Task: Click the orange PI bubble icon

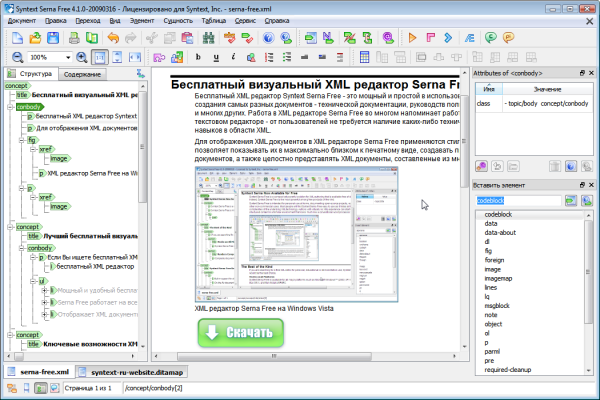Action: [x=508, y=38]
